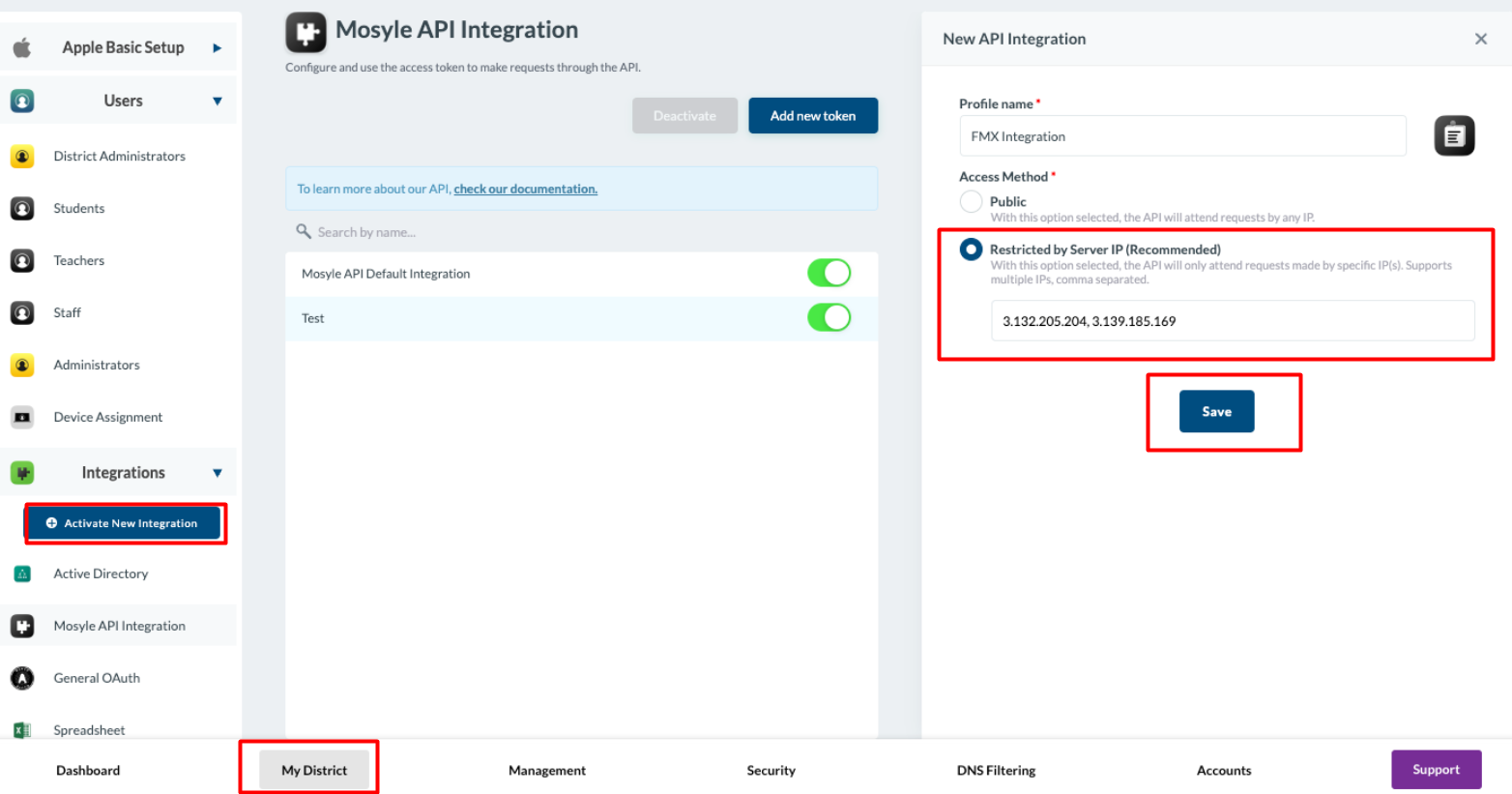
Task: Click the Active Directory integration icon
Action: point(22,573)
